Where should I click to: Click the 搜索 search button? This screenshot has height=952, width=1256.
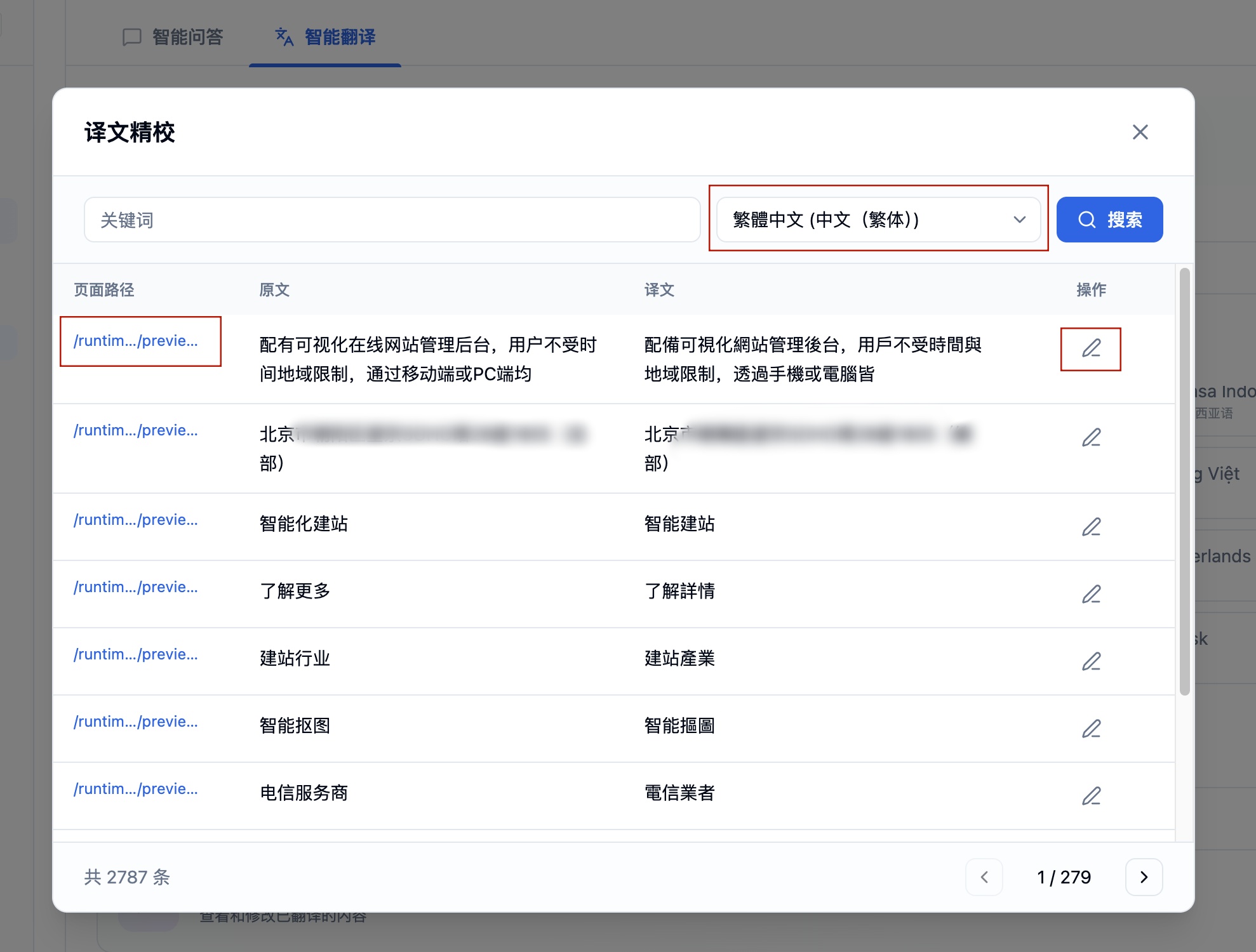(x=1109, y=220)
